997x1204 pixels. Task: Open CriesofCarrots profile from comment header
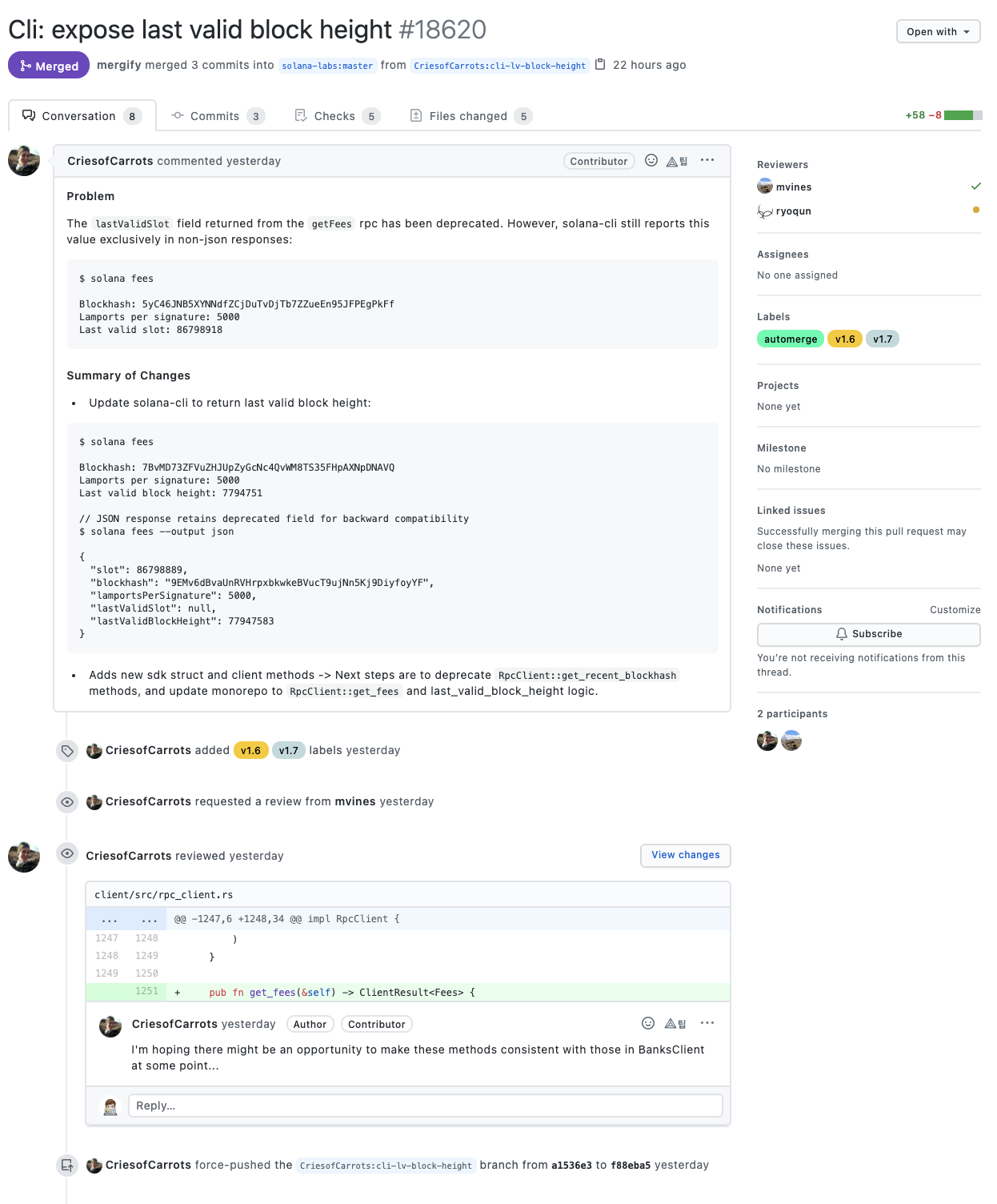(110, 161)
